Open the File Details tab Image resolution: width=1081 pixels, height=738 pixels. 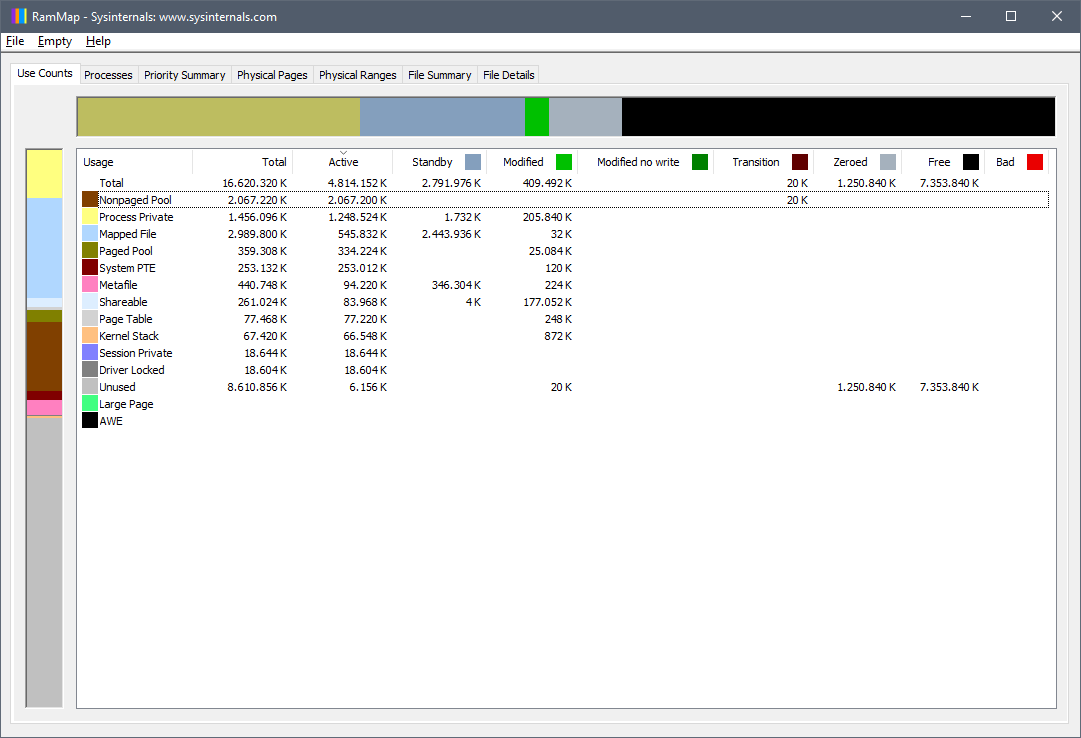pyautogui.click(x=509, y=74)
